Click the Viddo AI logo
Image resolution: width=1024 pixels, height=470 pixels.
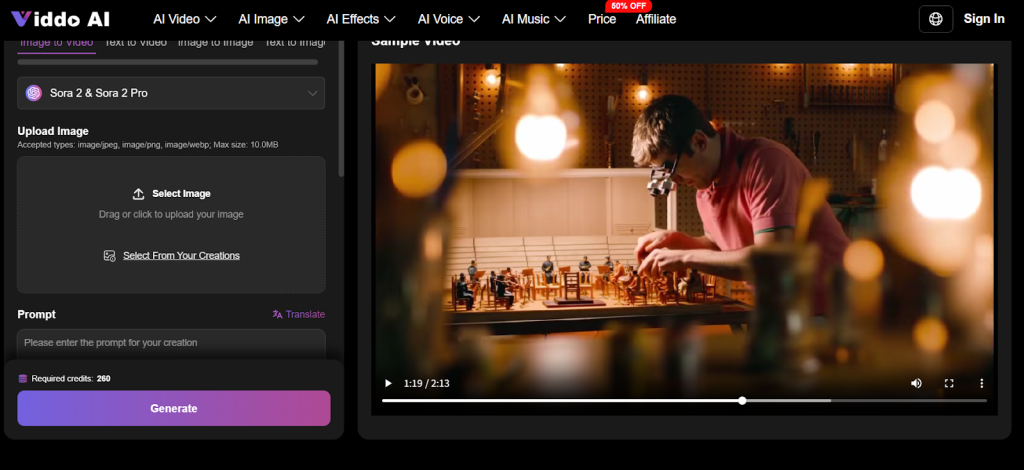pos(60,18)
